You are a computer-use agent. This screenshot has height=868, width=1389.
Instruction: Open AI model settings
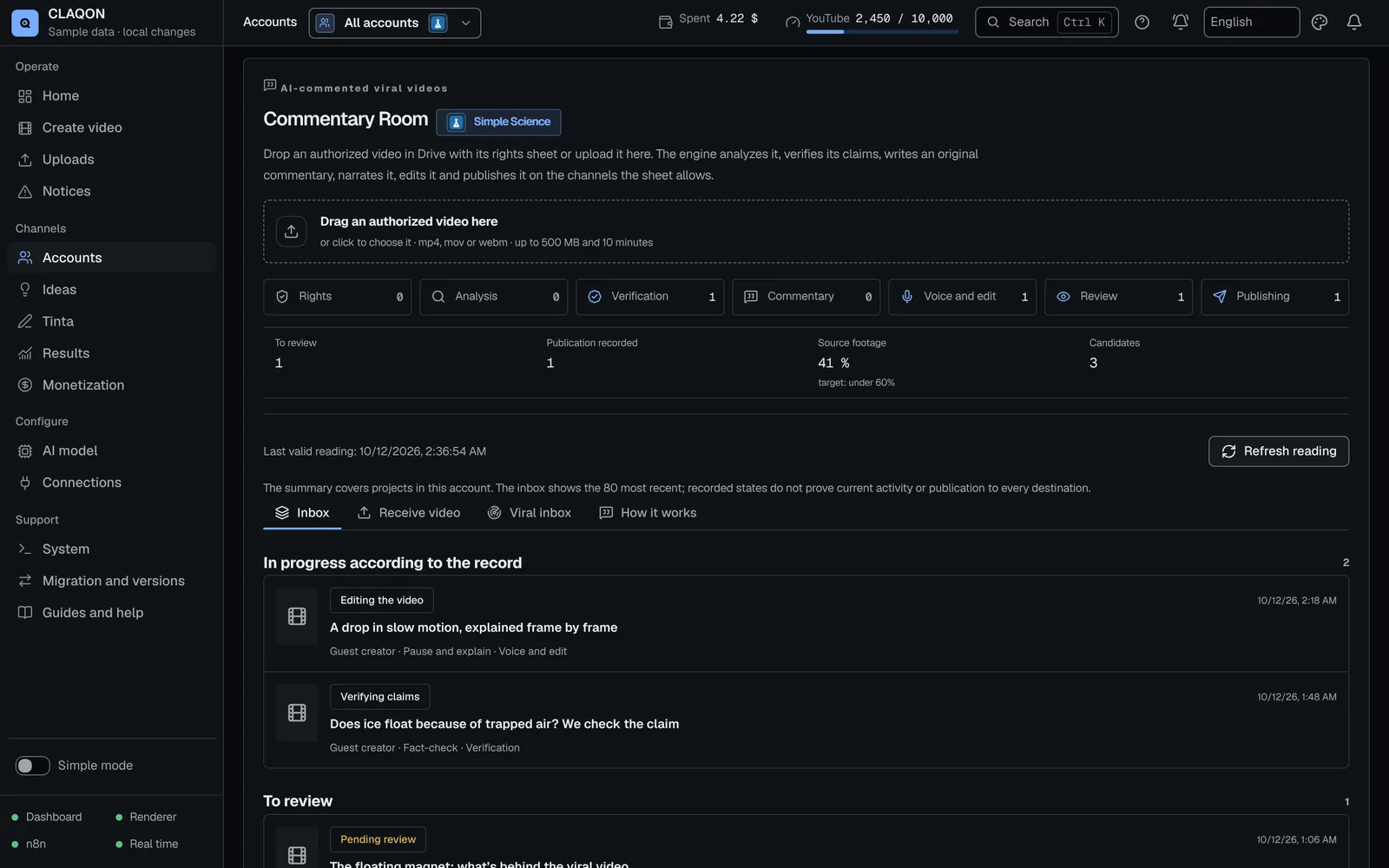pyautogui.click(x=111, y=451)
